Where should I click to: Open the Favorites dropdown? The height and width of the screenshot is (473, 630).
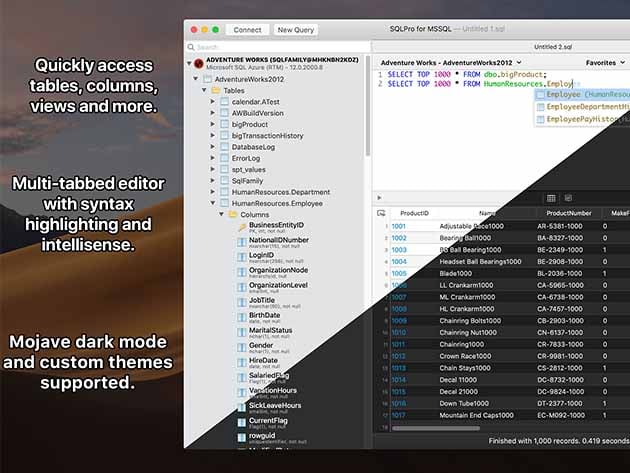point(604,62)
